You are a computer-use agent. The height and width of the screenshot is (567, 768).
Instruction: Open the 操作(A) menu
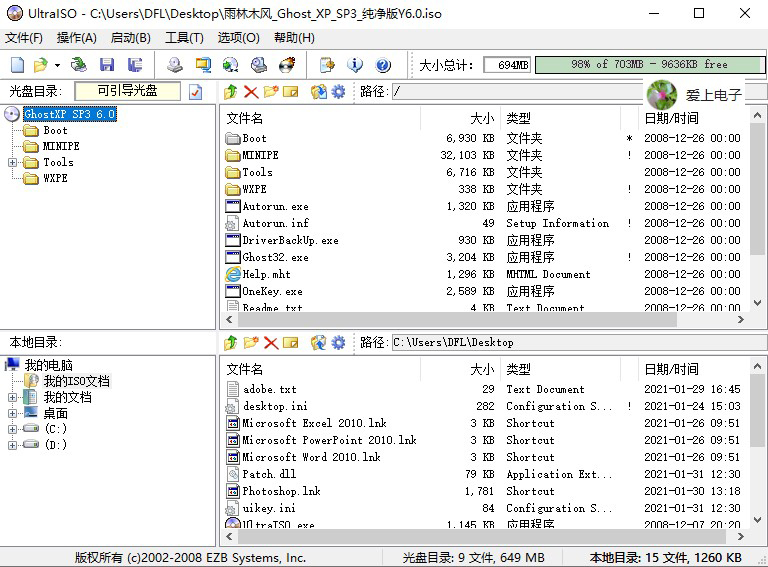click(x=76, y=38)
